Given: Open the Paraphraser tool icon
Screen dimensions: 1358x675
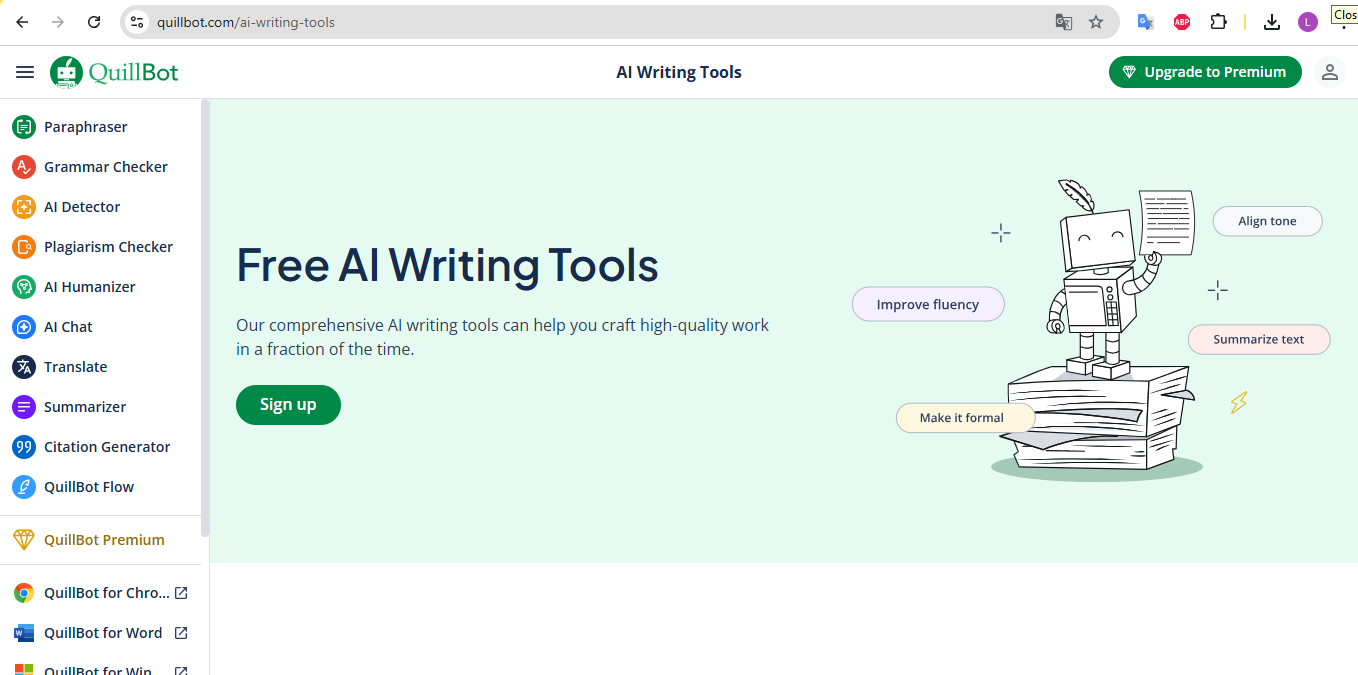Looking at the screenshot, I should pos(24,127).
